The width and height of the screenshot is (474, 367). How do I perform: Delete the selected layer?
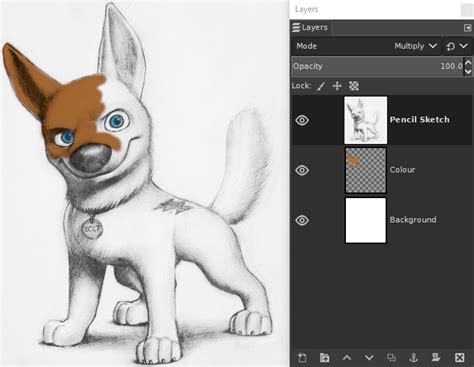(x=460, y=358)
